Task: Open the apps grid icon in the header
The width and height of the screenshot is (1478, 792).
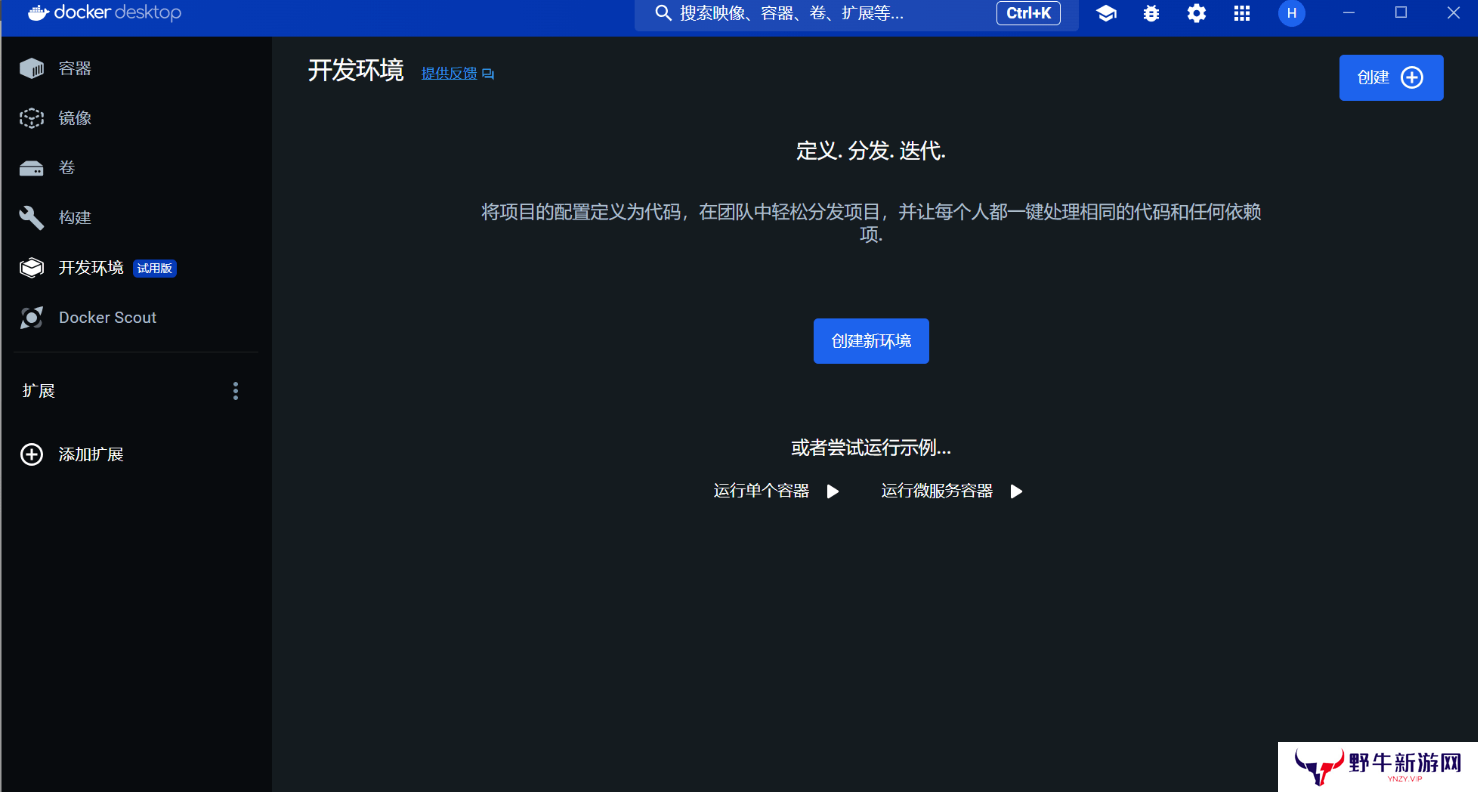Action: [x=1242, y=13]
